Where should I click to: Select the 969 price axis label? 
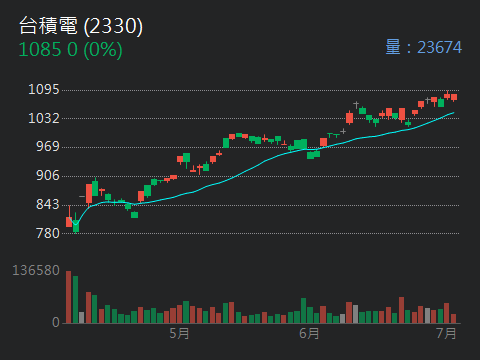48,147
